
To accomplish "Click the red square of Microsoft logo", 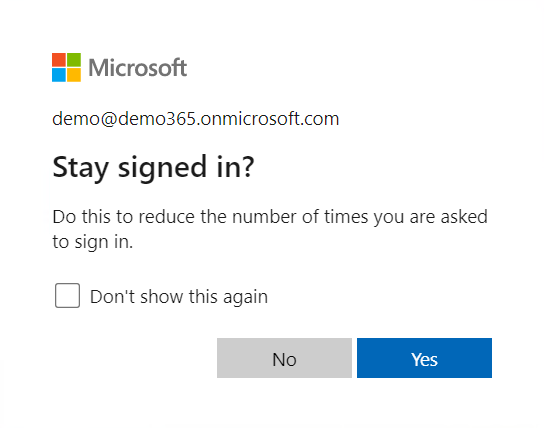I will pos(59,60).
